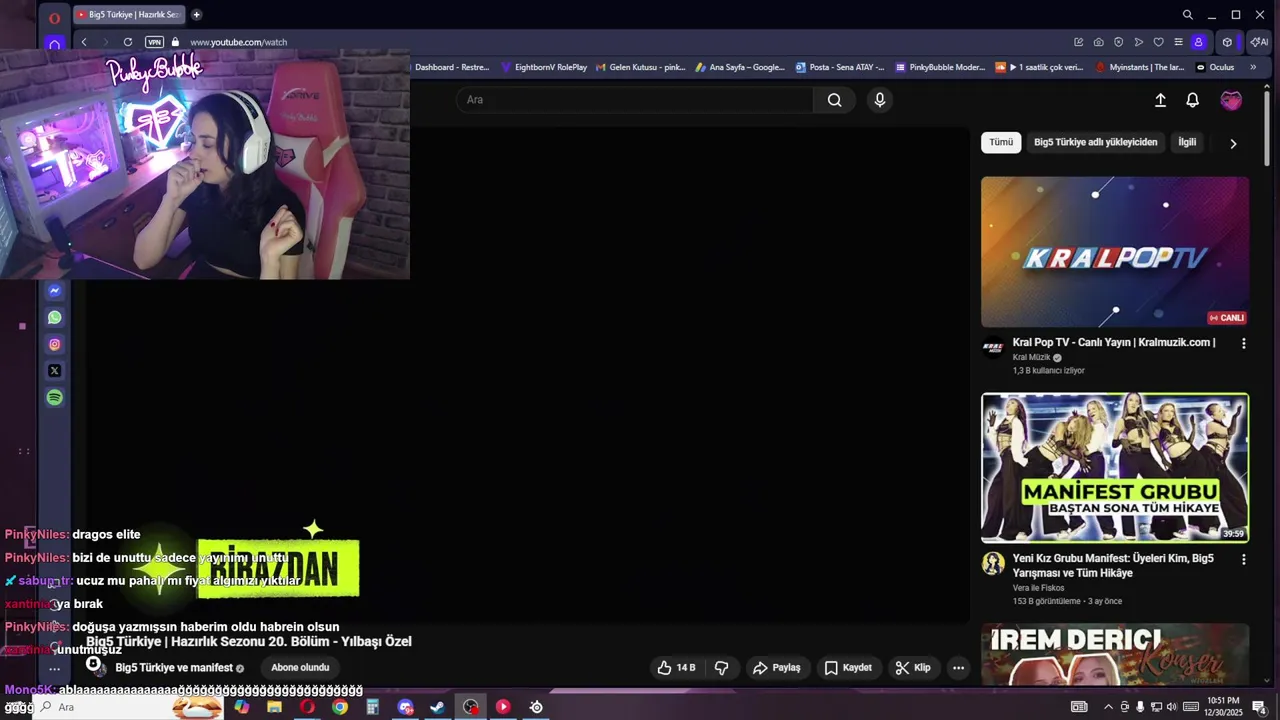
Task: Open volume control in system tray
Action: click(x=1172, y=707)
